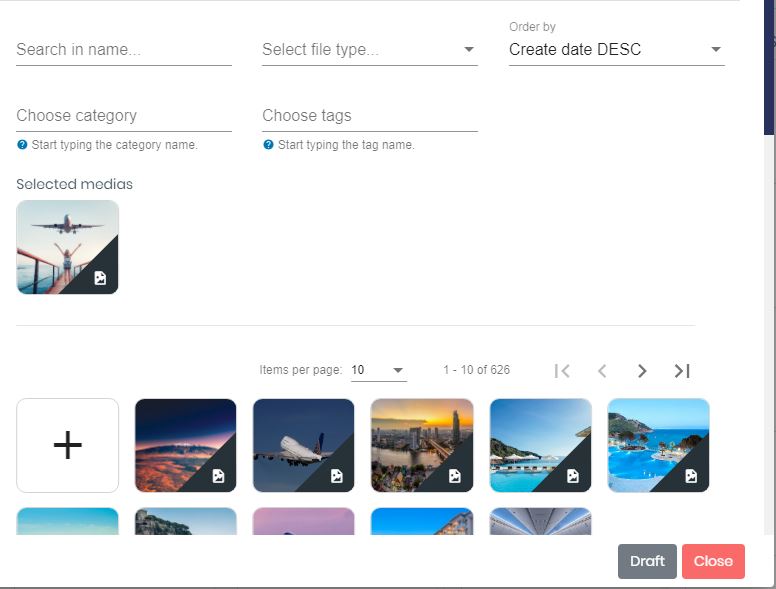Go to the last page
The height and width of the screenshot is (589, 776).
tap(682, 371)
